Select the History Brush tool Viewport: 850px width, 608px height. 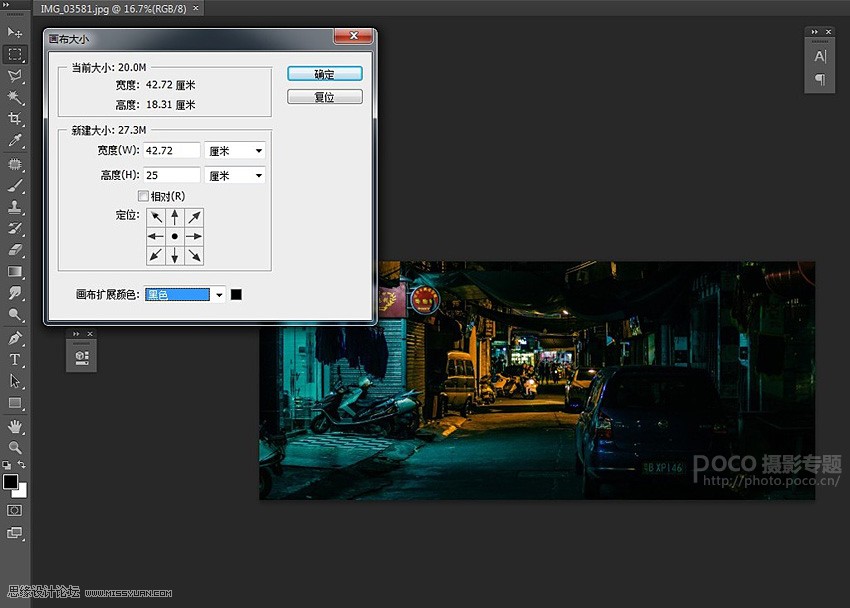[15, 228]
